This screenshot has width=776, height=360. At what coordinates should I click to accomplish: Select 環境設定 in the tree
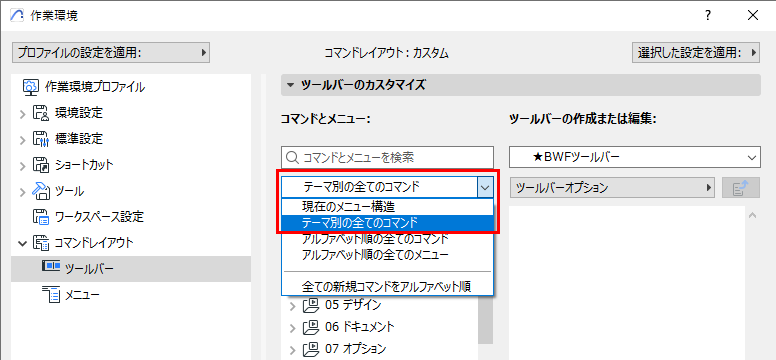coord(79,113)
